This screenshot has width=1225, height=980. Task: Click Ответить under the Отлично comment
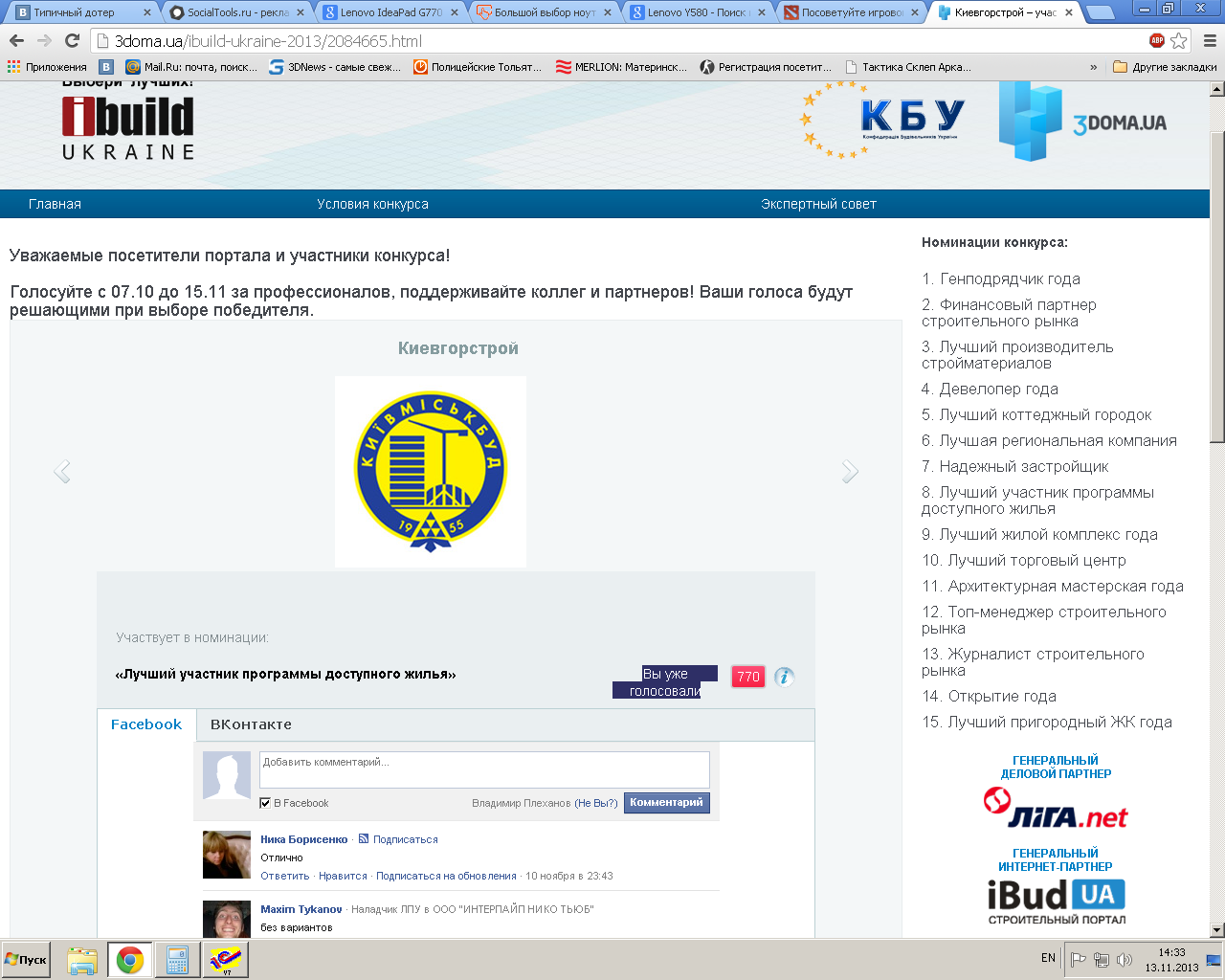tap(285, 876)
